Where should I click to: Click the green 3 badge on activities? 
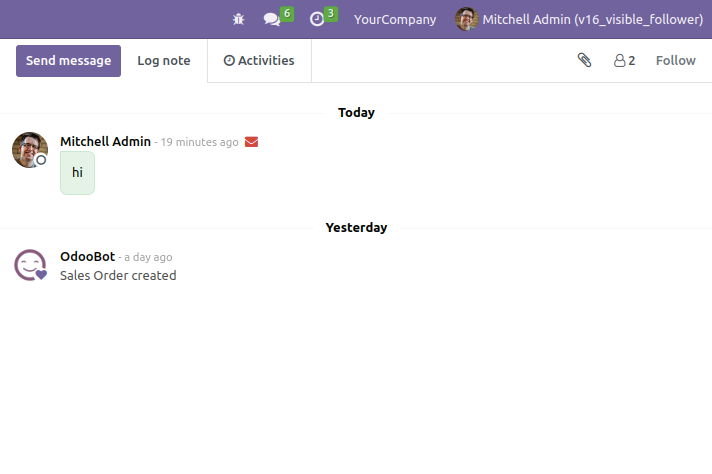pyautogui.click(x=331, y=14)
